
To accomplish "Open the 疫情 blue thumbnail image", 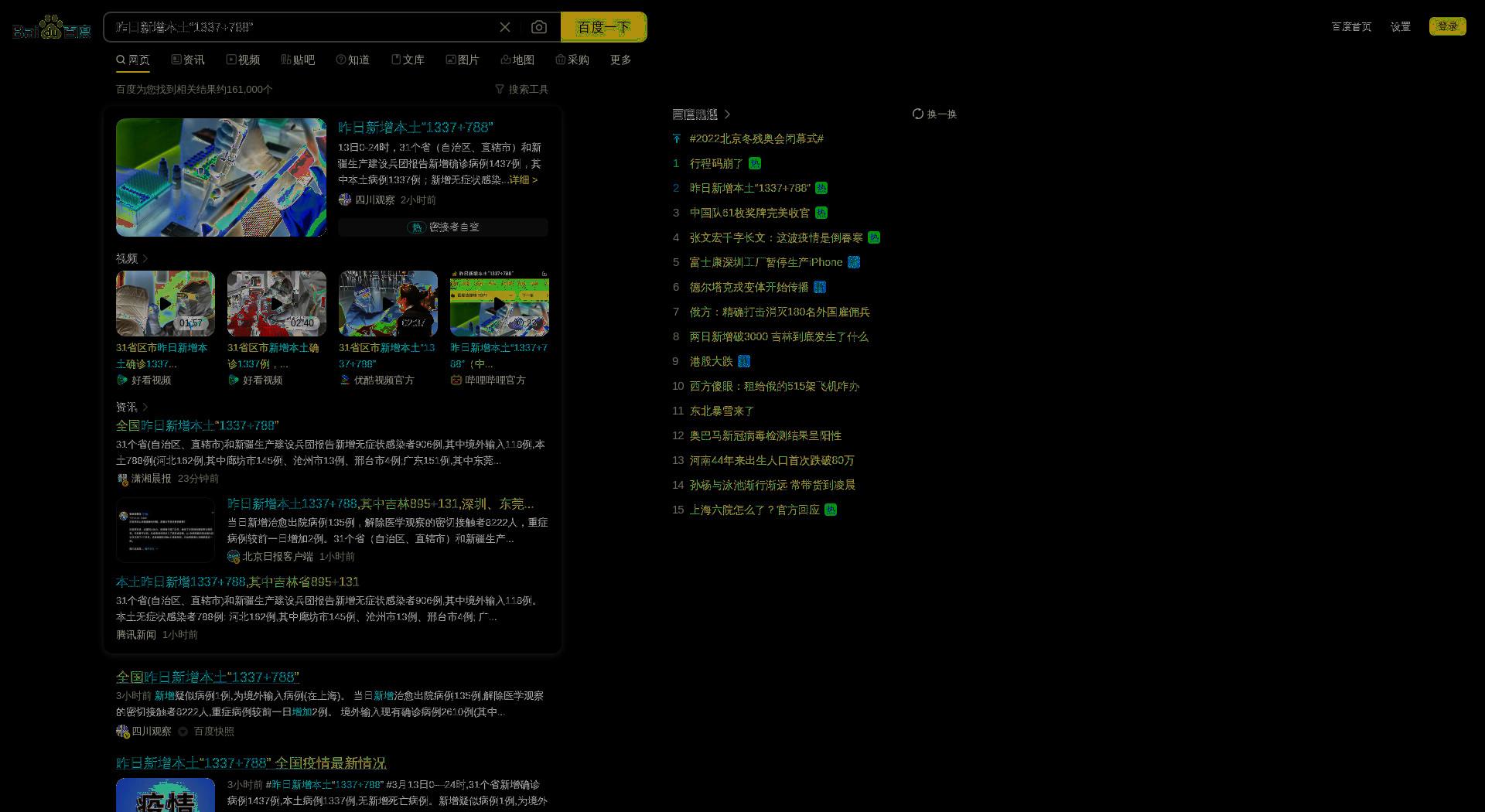I will point(166,795).
